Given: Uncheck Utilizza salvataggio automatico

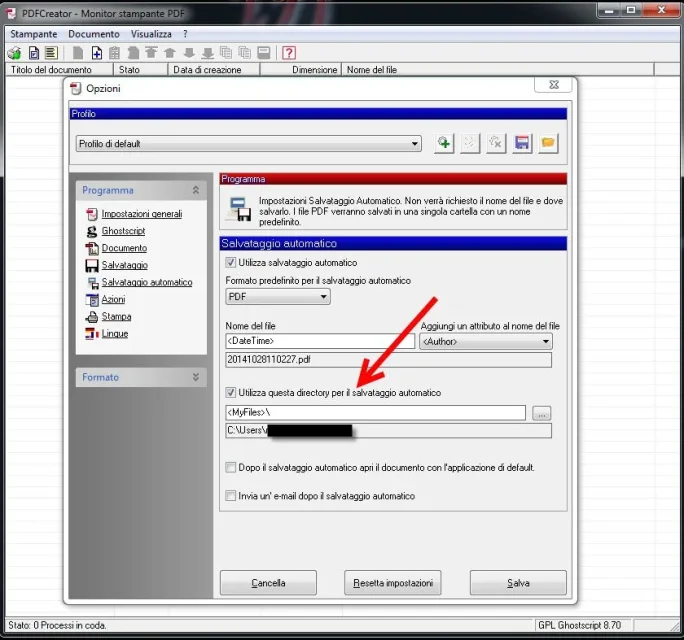Looking at the screenshot, I should [232, 263].
